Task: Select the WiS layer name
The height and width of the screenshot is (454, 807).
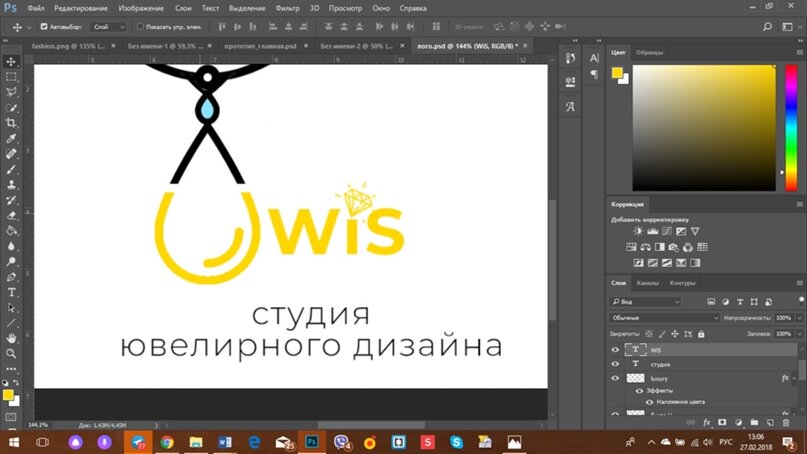Action: [656, 350]
